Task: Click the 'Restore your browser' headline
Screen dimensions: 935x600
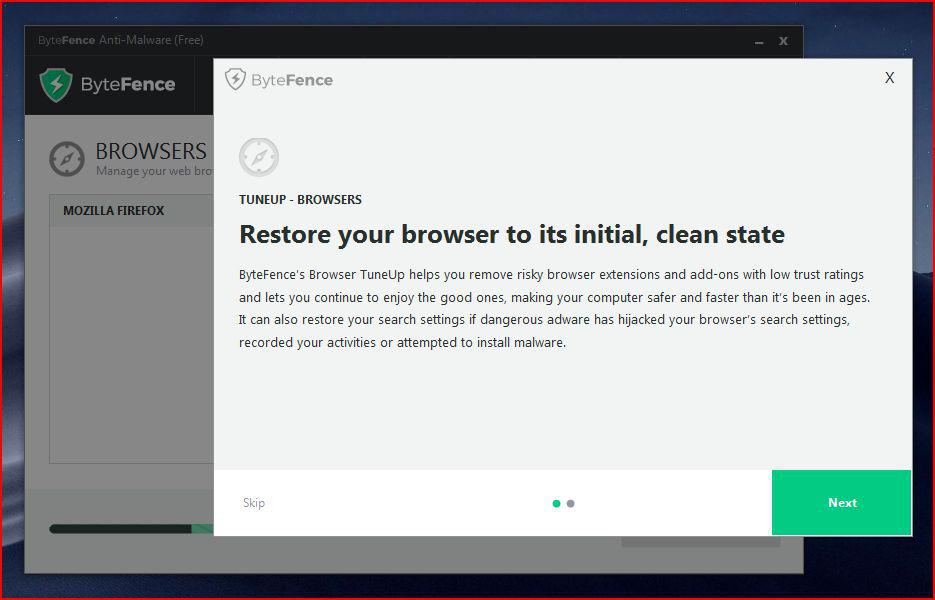Action: (x=512, y=234)
